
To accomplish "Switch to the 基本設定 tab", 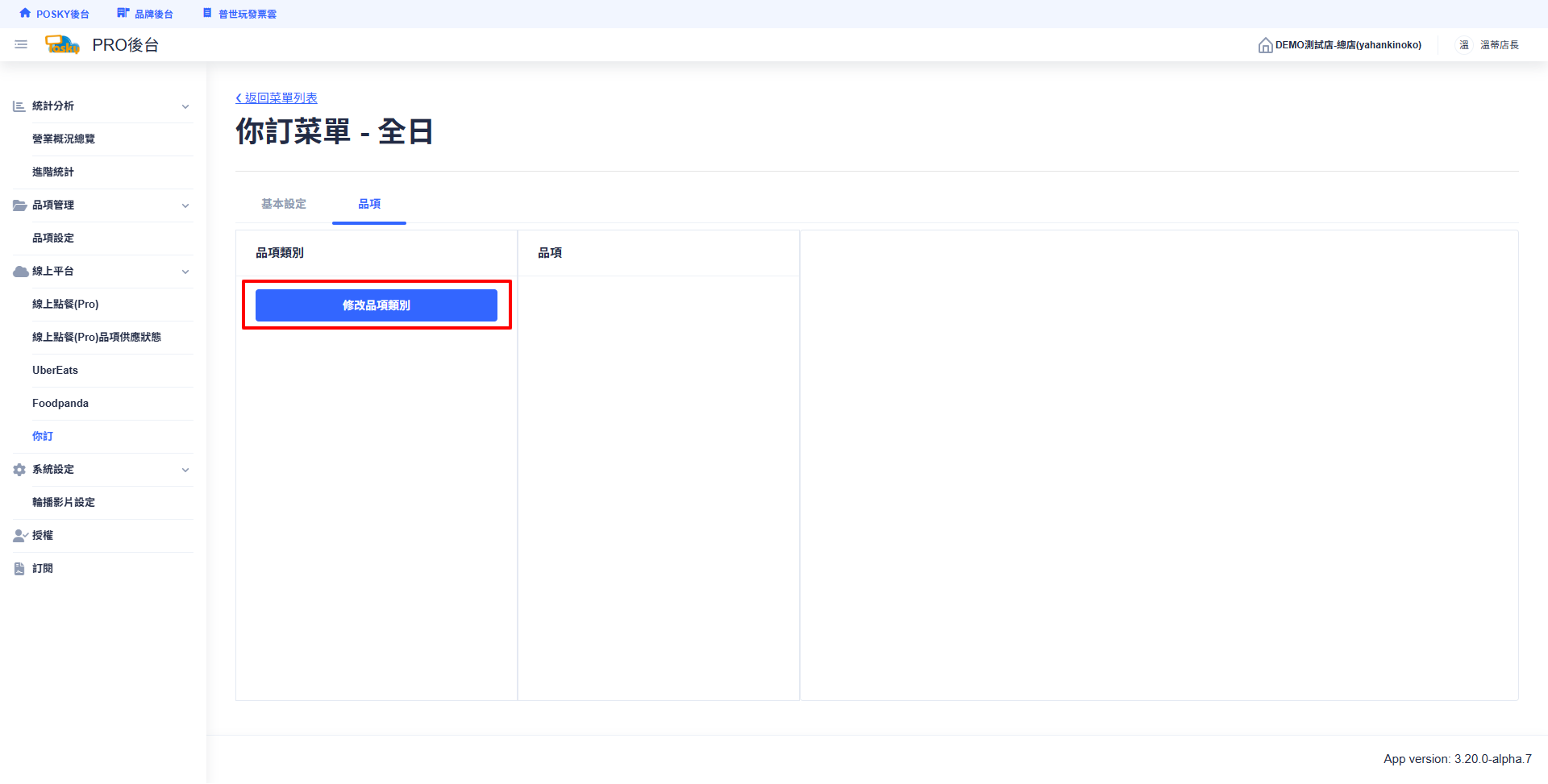I will [284, 204].
